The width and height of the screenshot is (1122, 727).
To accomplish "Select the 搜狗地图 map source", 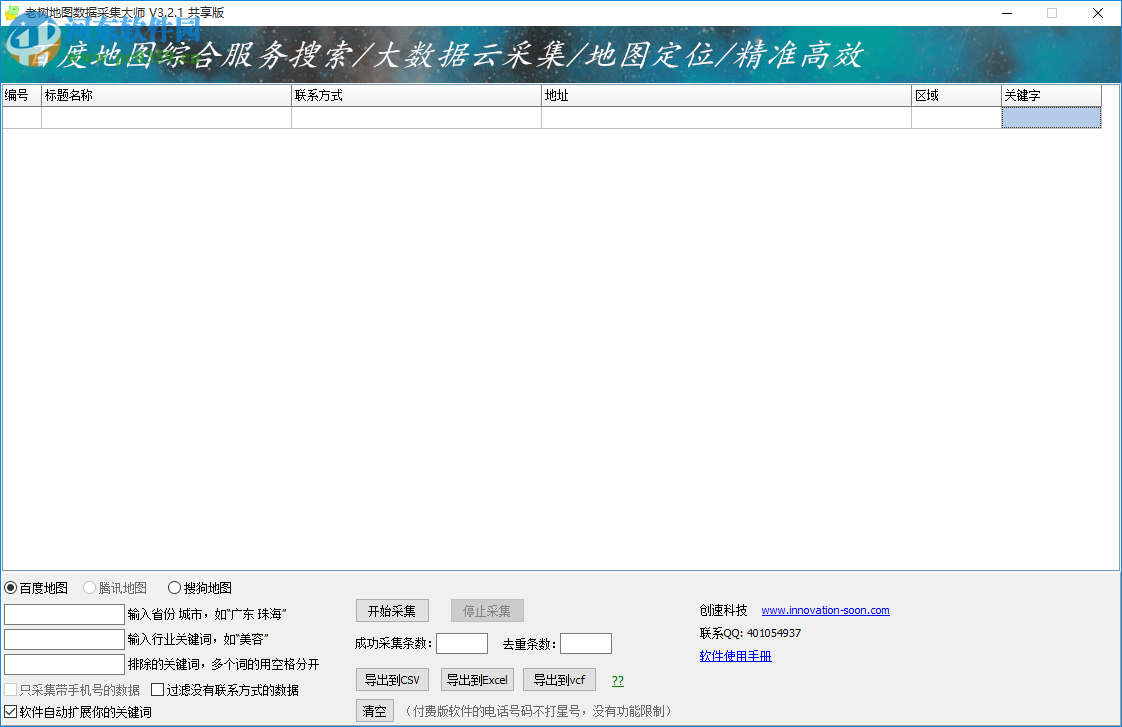I will [x=174, y=587].
